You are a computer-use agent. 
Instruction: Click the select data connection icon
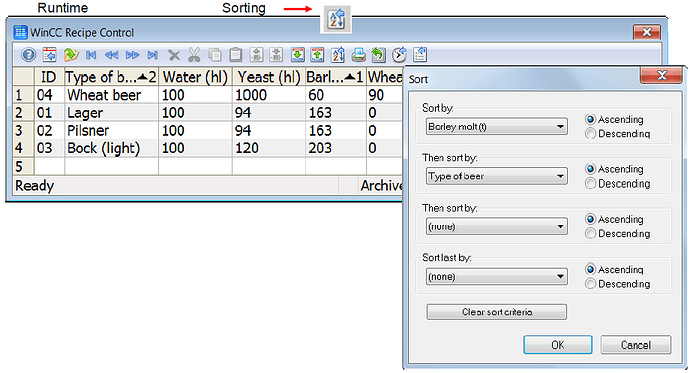[71, 55]
